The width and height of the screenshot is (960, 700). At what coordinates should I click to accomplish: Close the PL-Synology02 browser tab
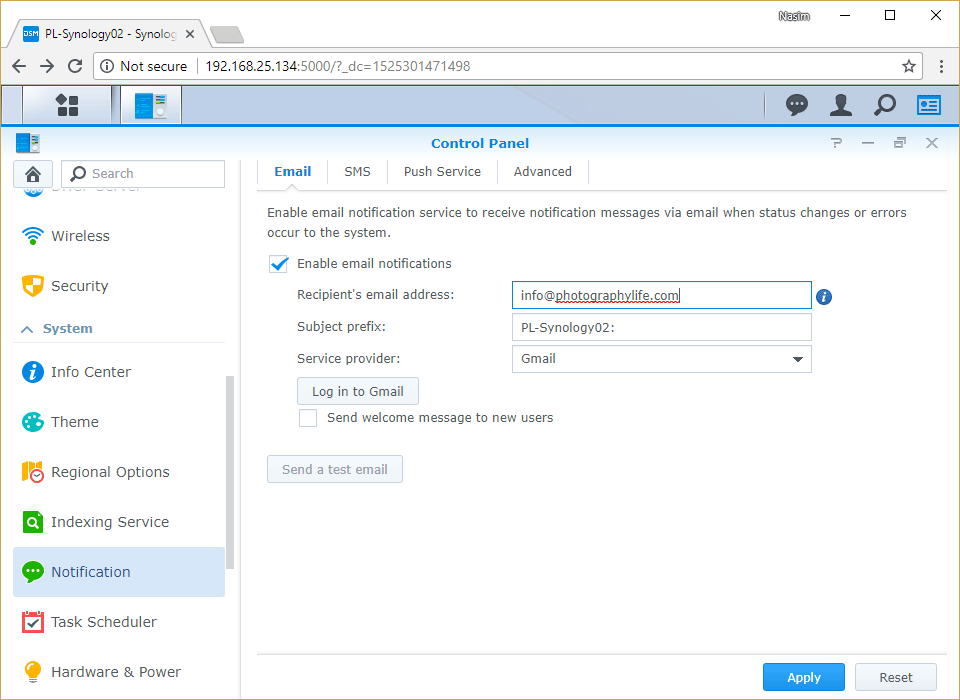pos(190,34)
